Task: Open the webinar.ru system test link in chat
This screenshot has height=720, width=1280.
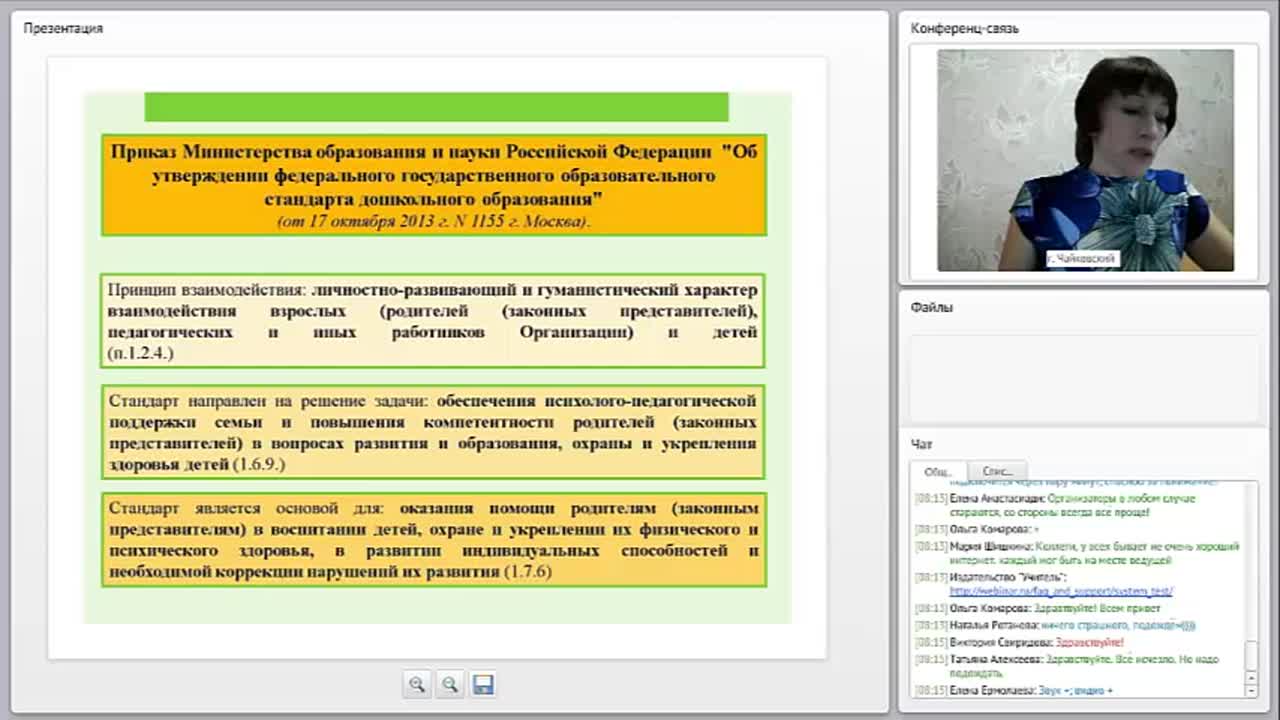Action: point(1061,591)
